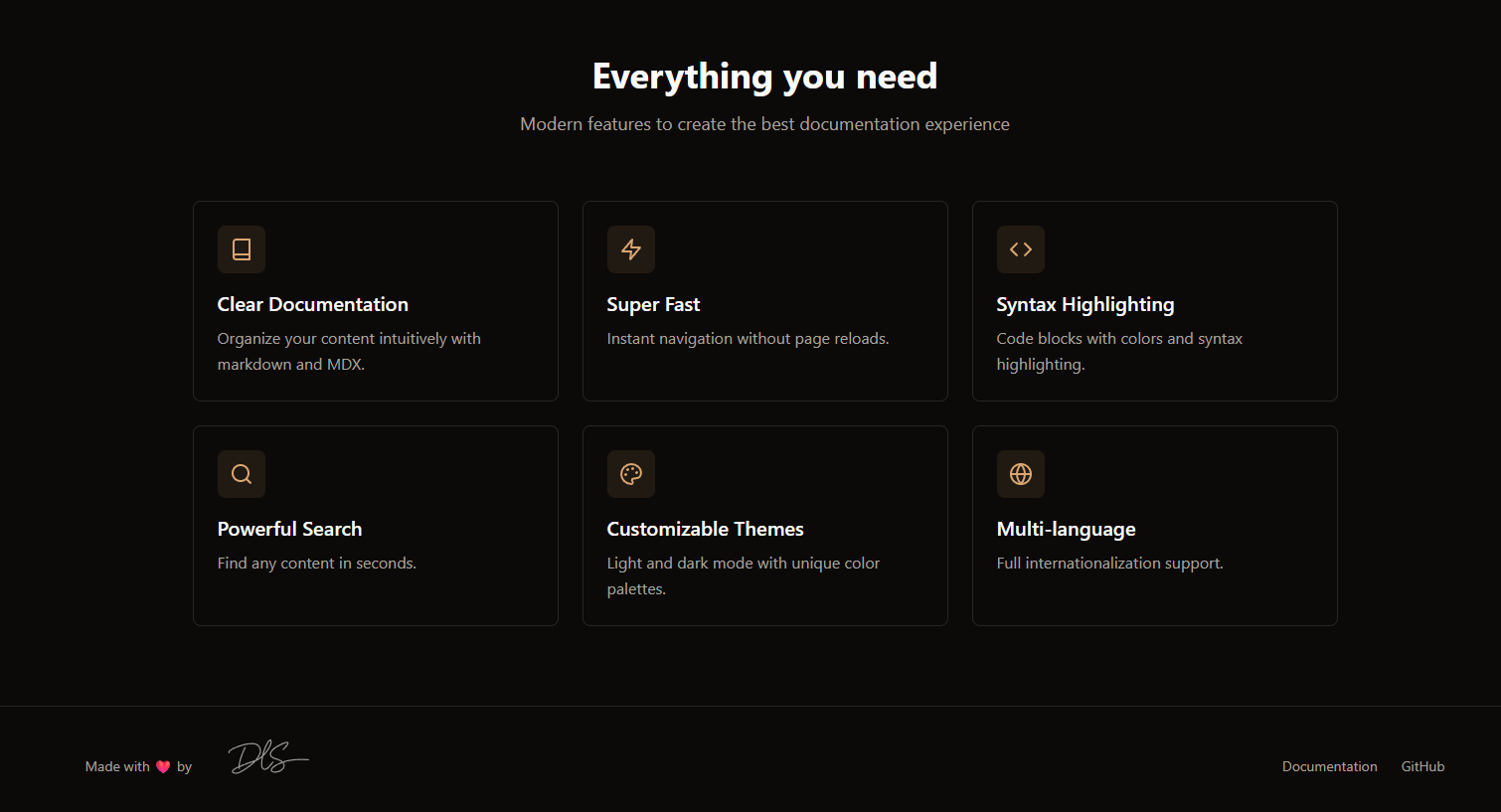Click the book icon on Clear Documentation card
Screen dimensions: 1501x812
[242, 249]
